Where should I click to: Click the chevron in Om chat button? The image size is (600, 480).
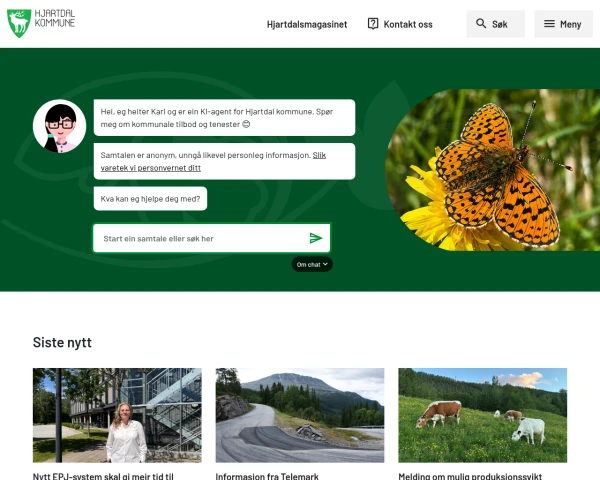(x=325, y=264)
